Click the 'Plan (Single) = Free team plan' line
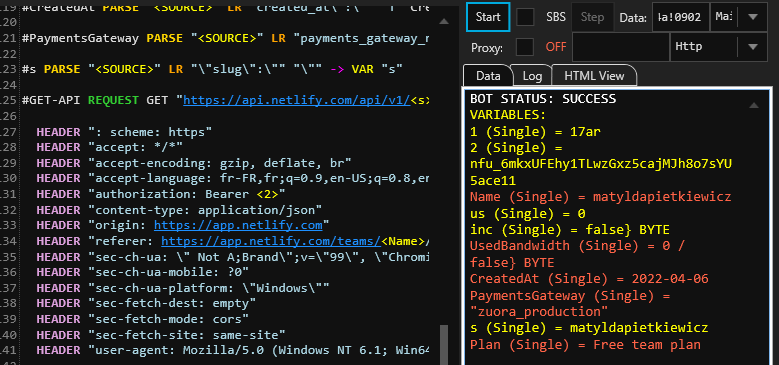 tap(585, 345)
